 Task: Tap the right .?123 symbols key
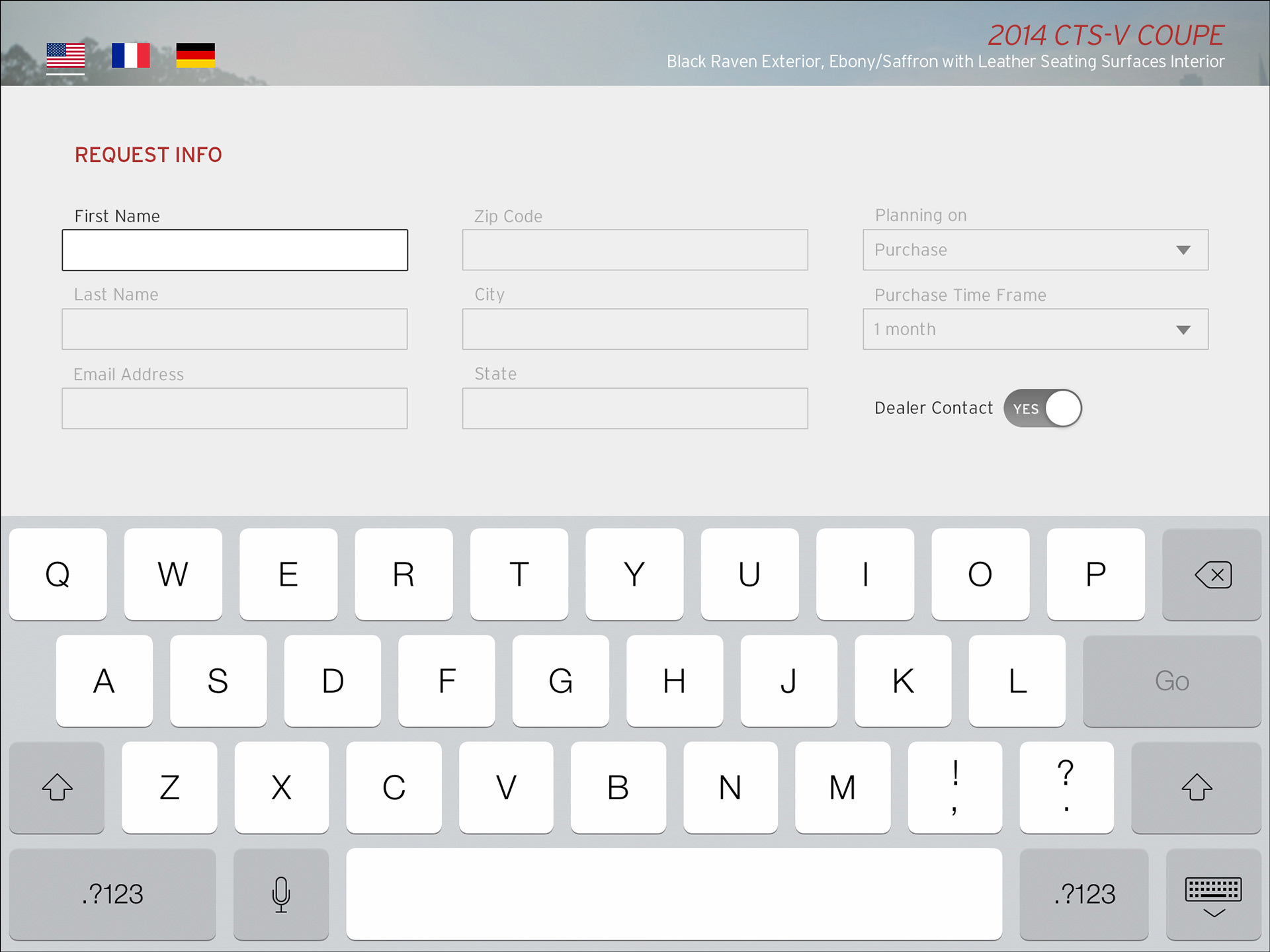click(1084, 894)
